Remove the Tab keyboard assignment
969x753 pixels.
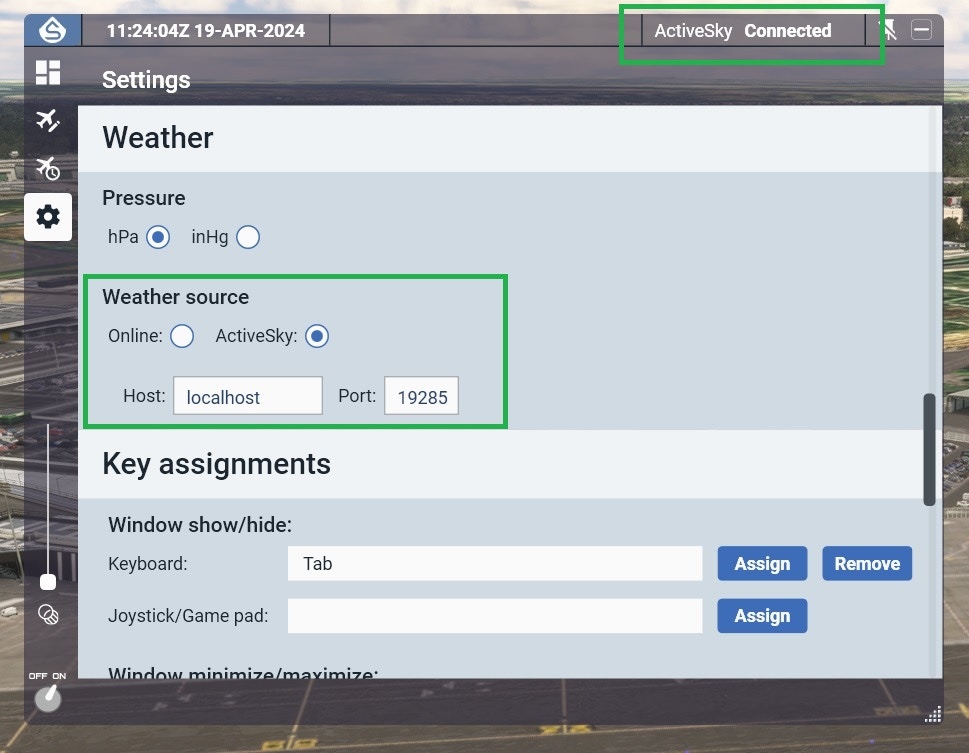867,564
